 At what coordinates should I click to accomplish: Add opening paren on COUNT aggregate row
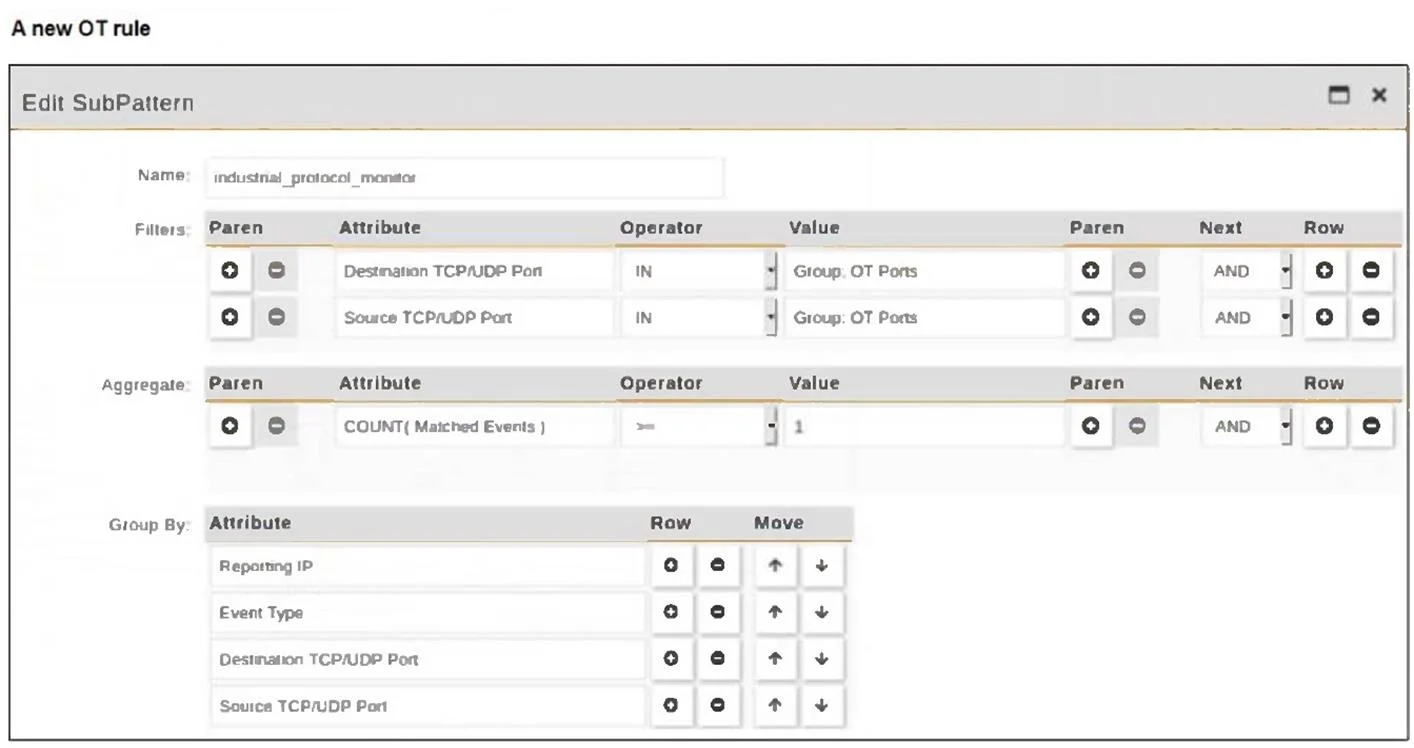point(230,426)
